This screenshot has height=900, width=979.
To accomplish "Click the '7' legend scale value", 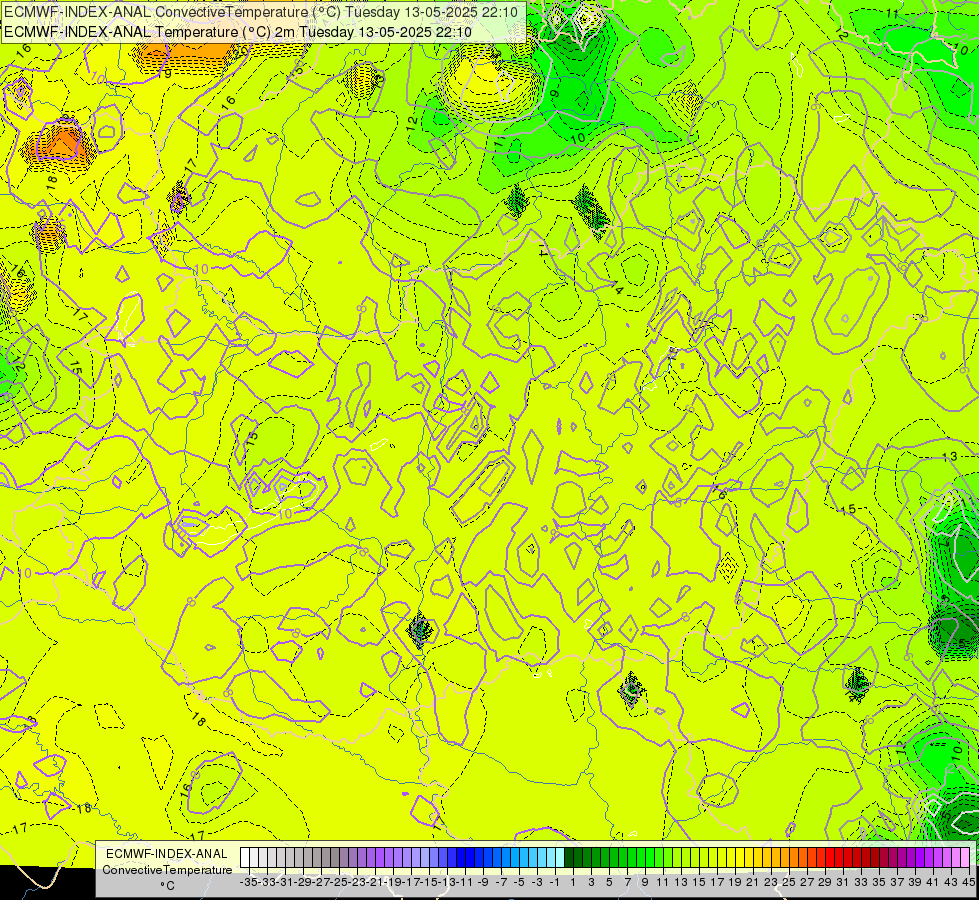I will click(x=627, y=882).
